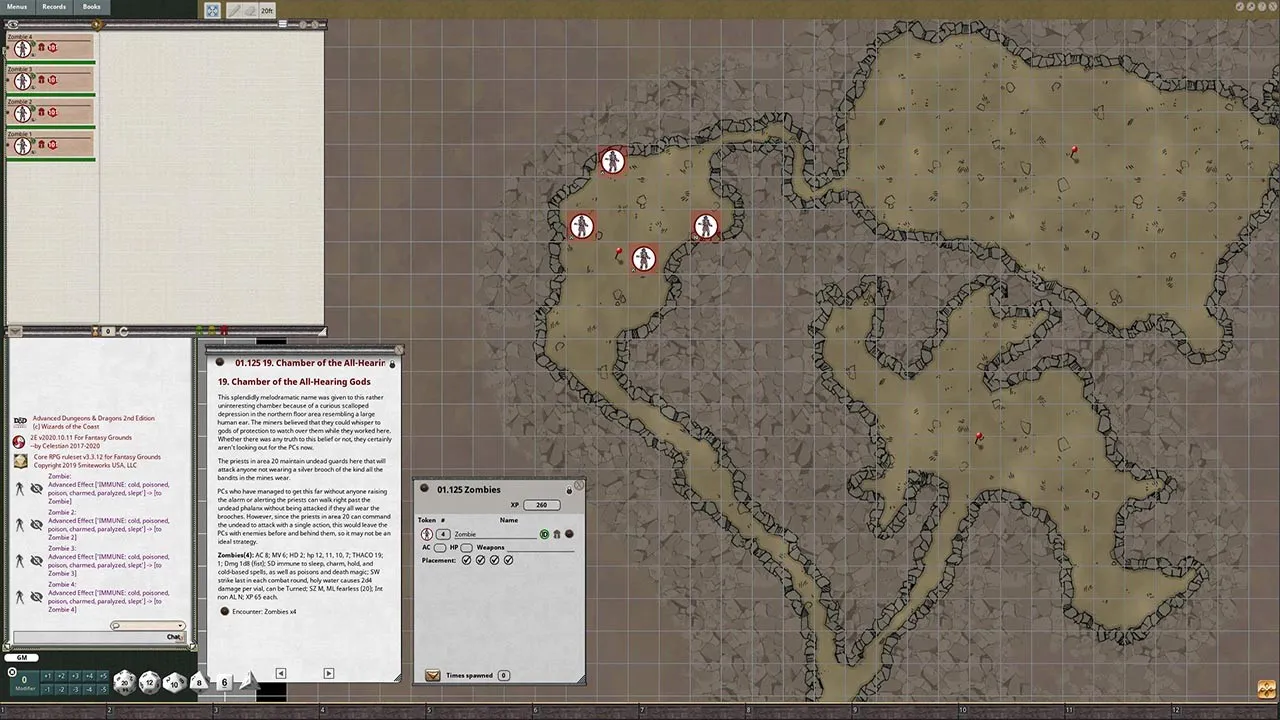
Task: Click Zombie 2 red hexagon initiative icon
Action: [x=52, y=112]
